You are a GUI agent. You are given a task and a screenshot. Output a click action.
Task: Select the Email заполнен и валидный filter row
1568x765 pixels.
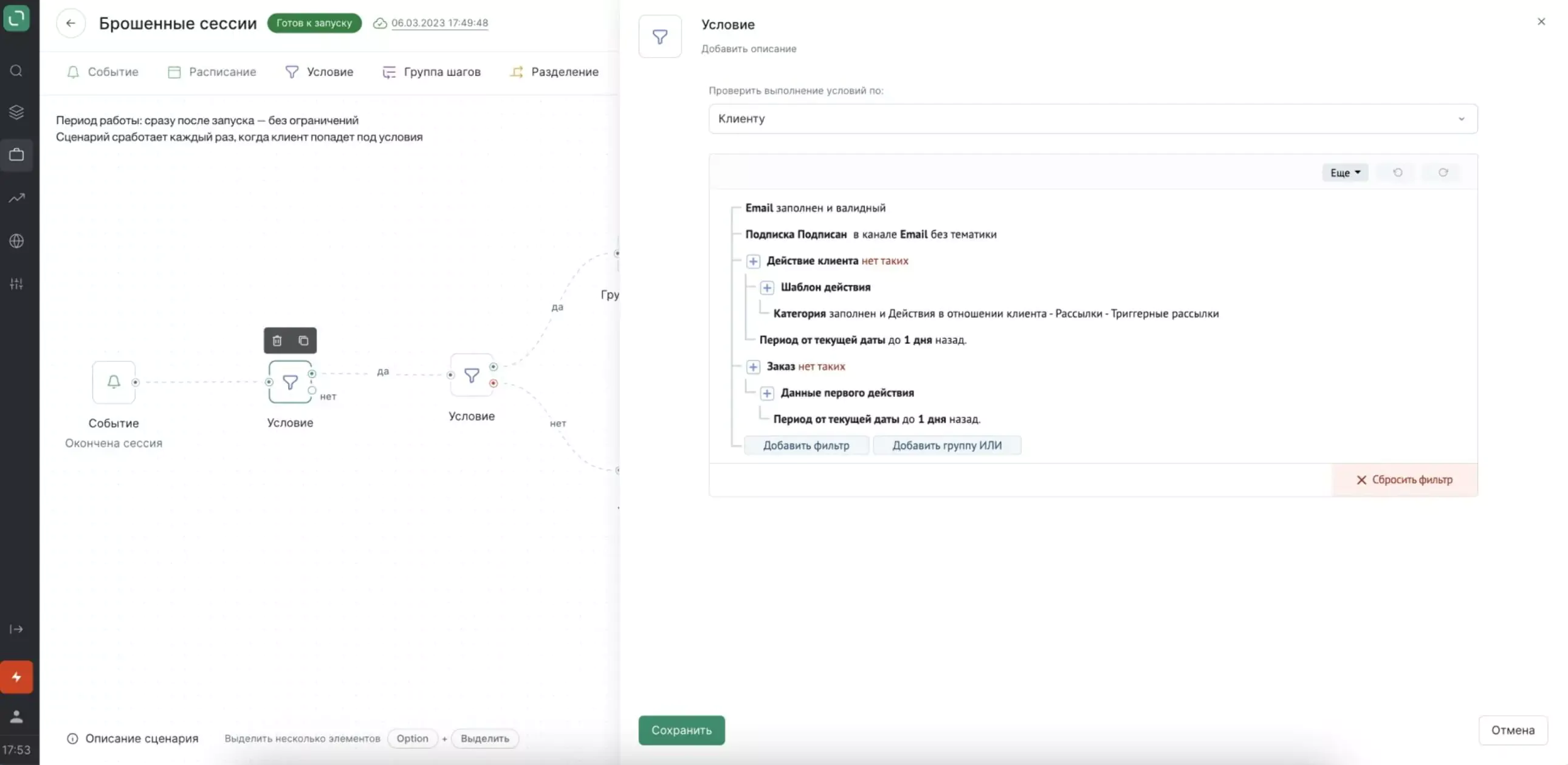tap(815, 208)
